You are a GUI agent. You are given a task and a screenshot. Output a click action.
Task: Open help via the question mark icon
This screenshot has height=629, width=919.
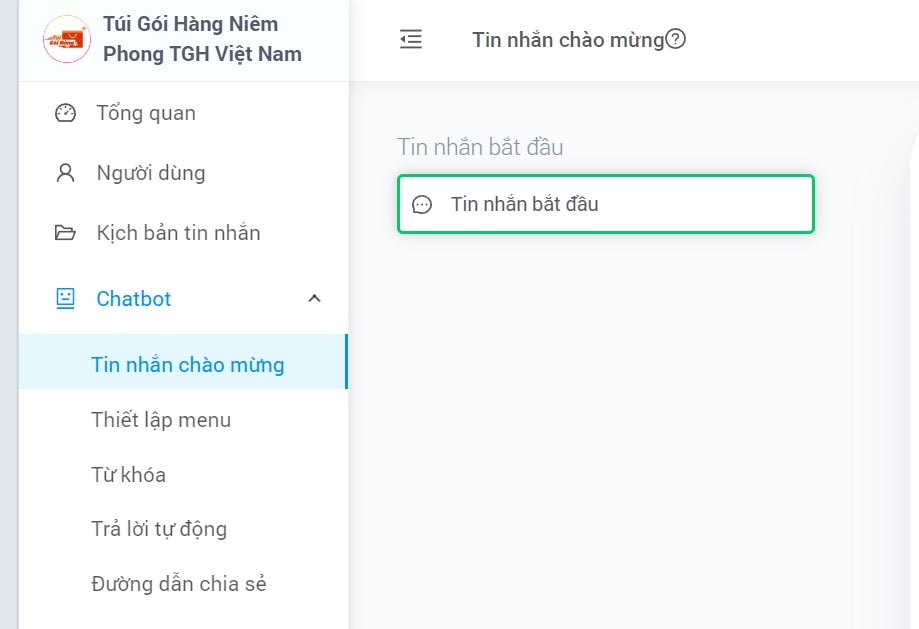tap(677, 38)
